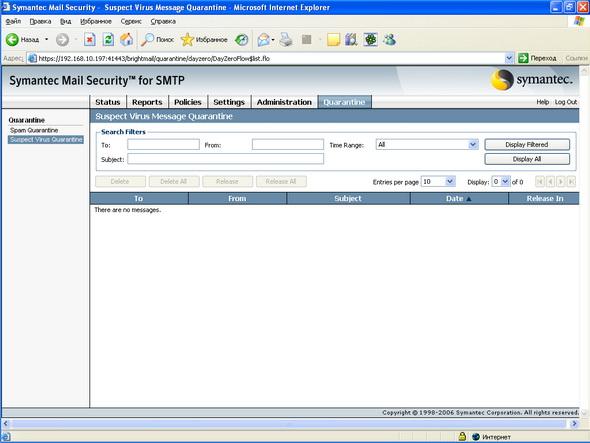Screen dimensions: 590x443
Task: Go to next page of results icon
Action: pyautogui.click(x=561, y=182)
